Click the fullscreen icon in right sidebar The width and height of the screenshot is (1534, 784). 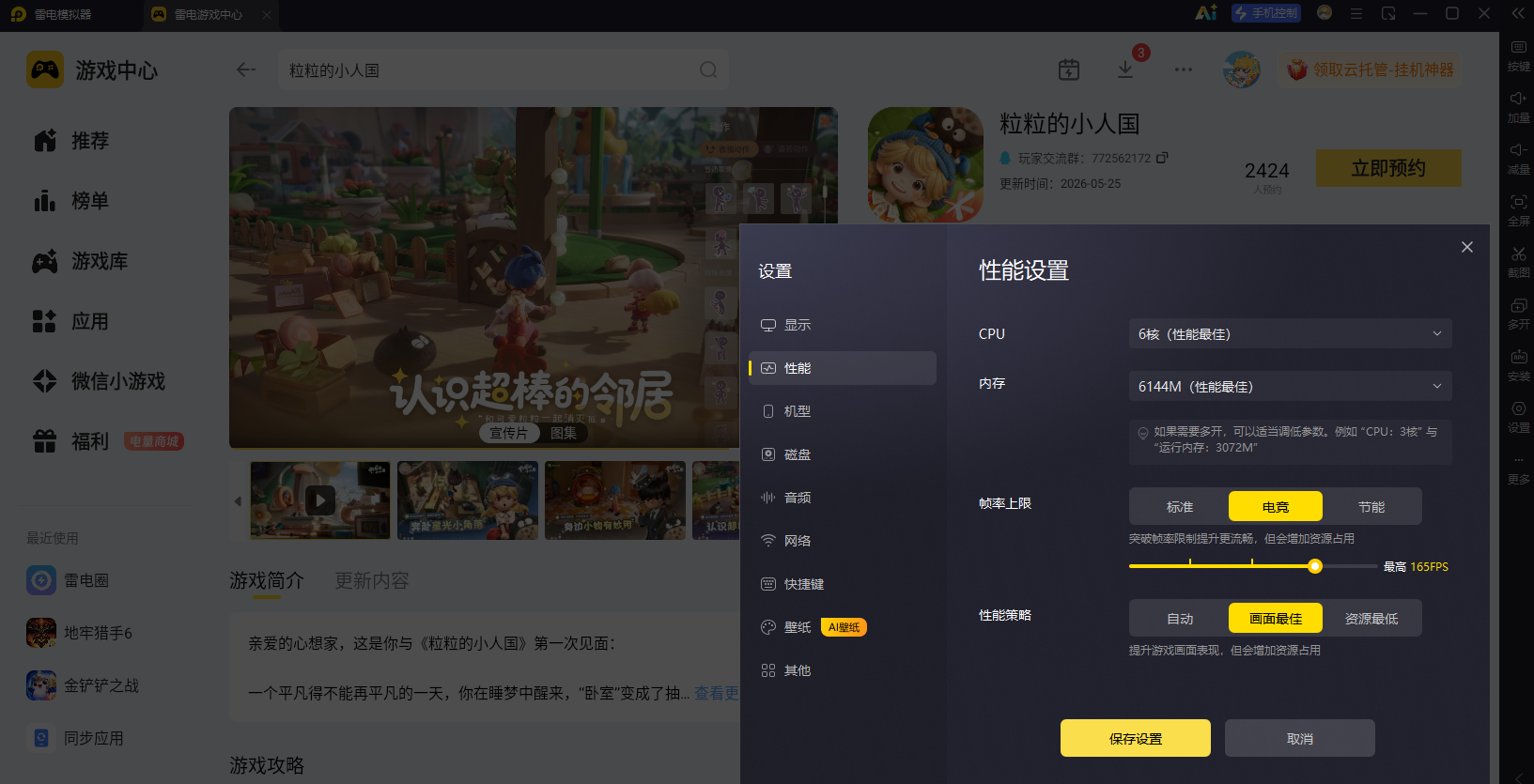pyautogui.click(x=1518, y=209)
